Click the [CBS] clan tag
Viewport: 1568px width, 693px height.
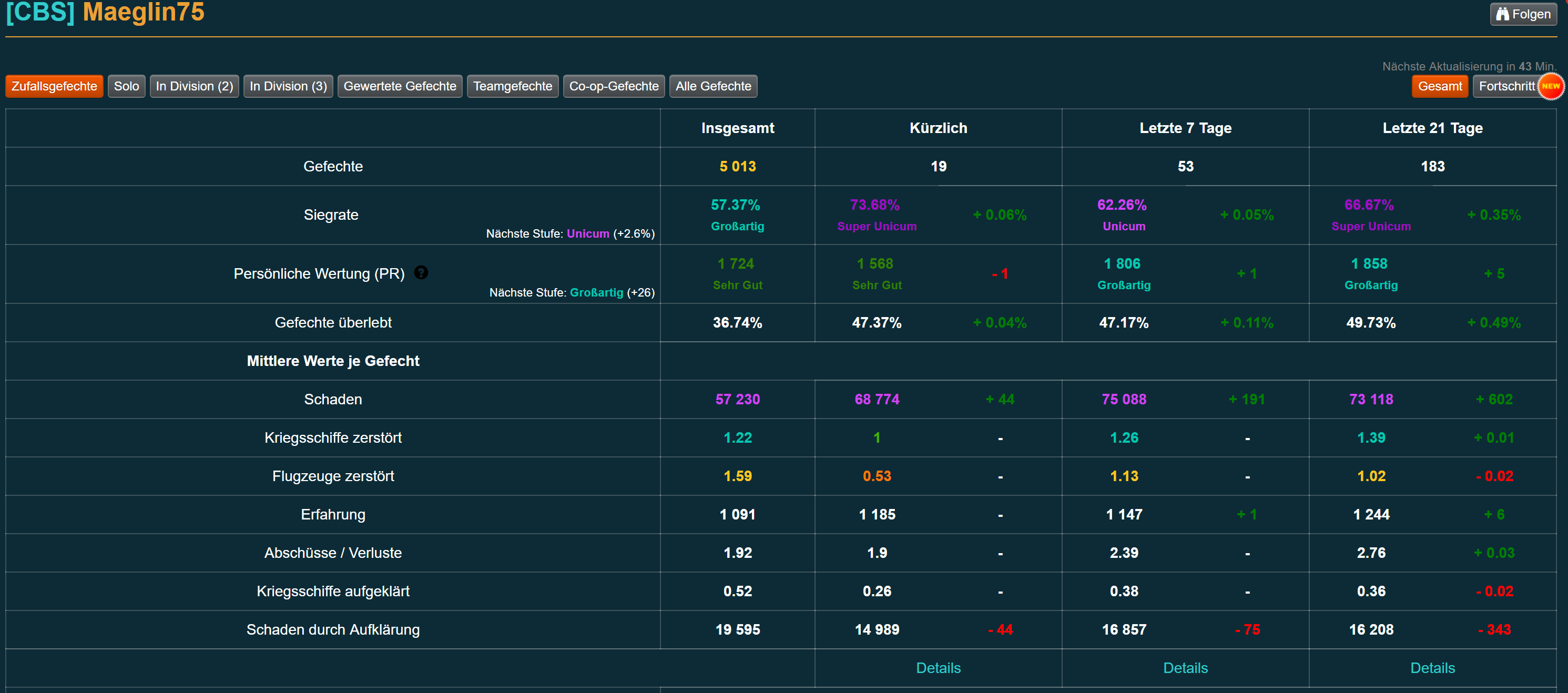40,12
